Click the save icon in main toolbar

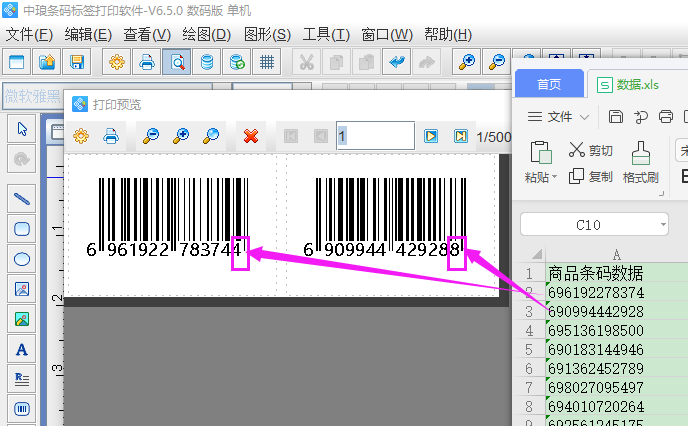[77, 62]
